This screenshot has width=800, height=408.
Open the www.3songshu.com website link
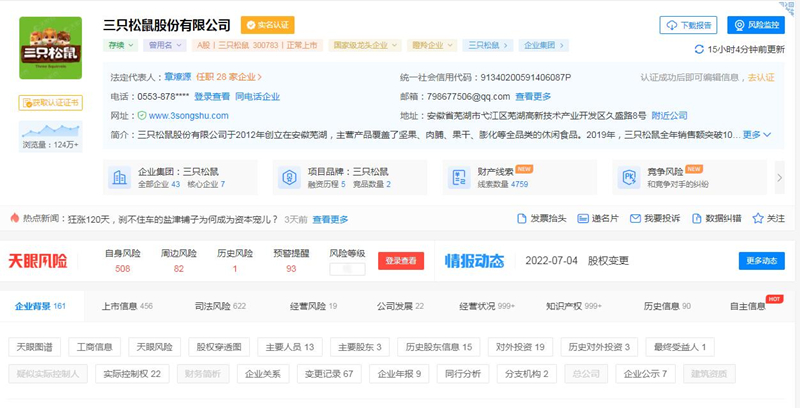click(x=189, y=116)
